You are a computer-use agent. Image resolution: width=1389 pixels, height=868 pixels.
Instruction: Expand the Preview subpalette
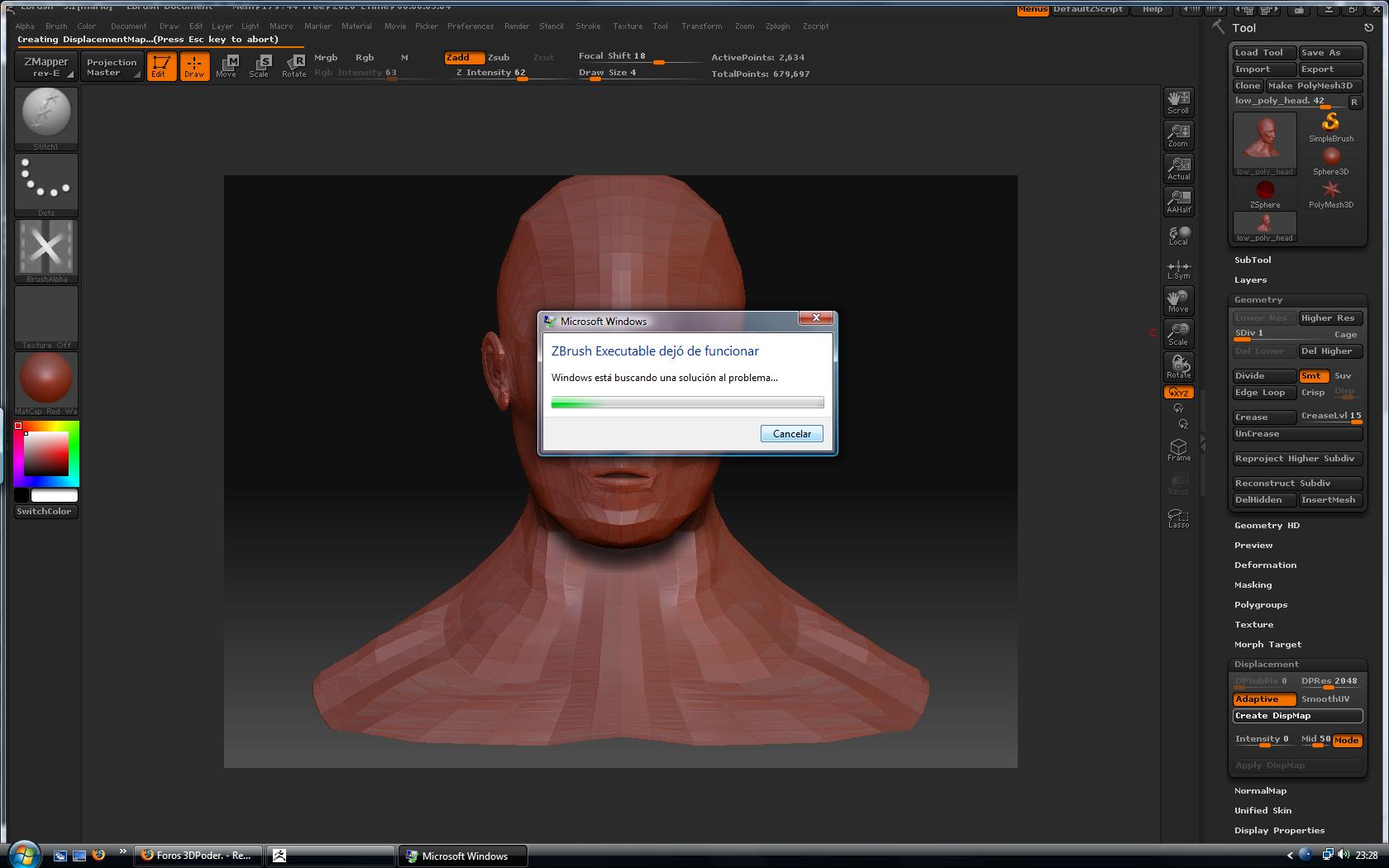pos(1253,546)
